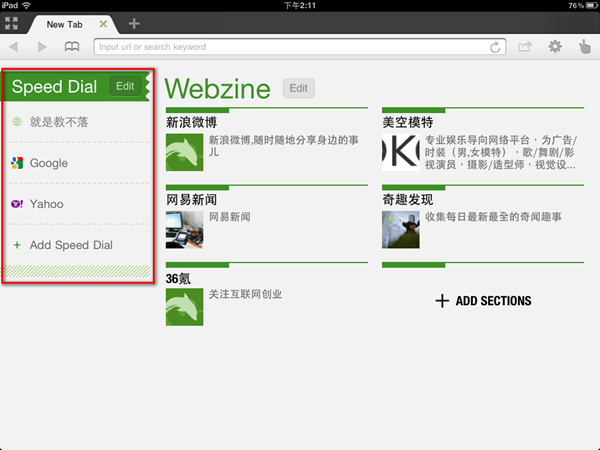This screenshot has width=600, height=450.
Task: Activate the gesture hand icon
Action: pyautogui.click(x=584, y=47)
